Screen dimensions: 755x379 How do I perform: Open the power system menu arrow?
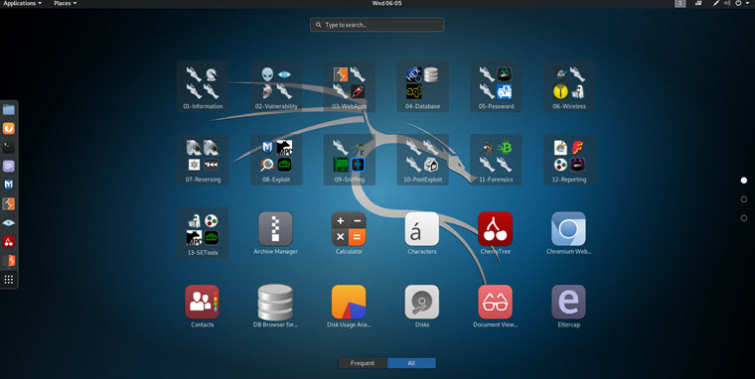pyautogui.click(x=748, y=3)
